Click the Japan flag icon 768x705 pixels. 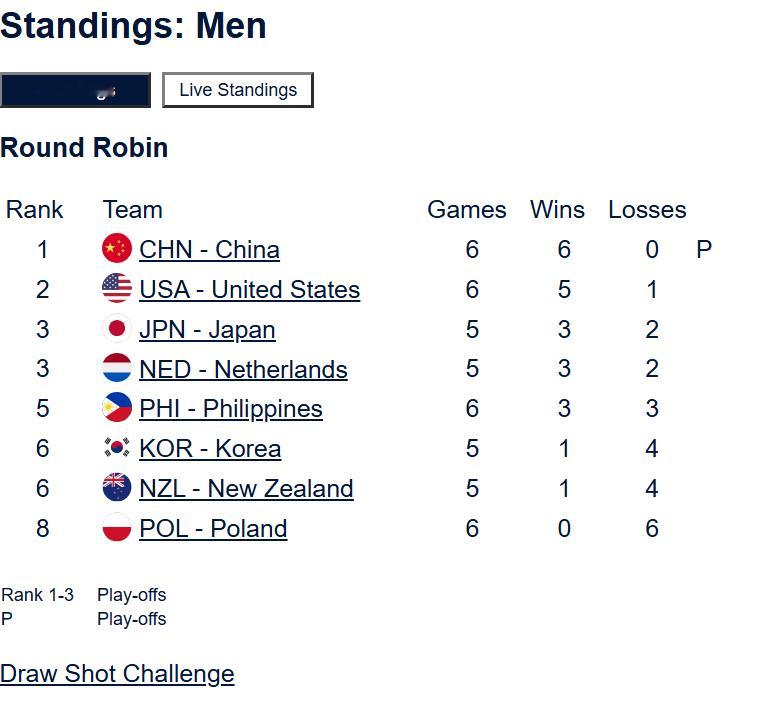tap(117, 329)
